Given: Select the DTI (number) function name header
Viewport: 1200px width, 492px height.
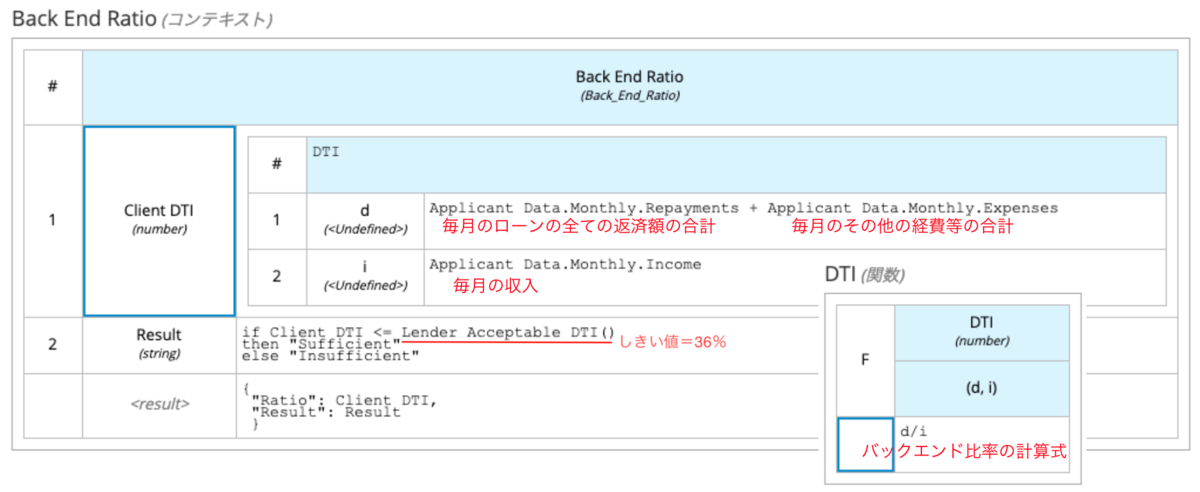Looking at the screenshot, I should (x=981, y=332).
